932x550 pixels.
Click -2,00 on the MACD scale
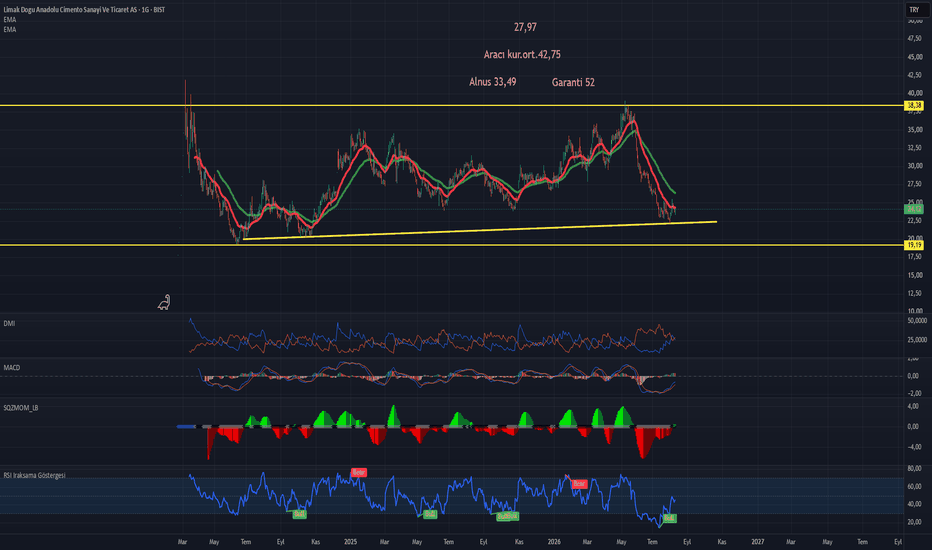[914, 393]
